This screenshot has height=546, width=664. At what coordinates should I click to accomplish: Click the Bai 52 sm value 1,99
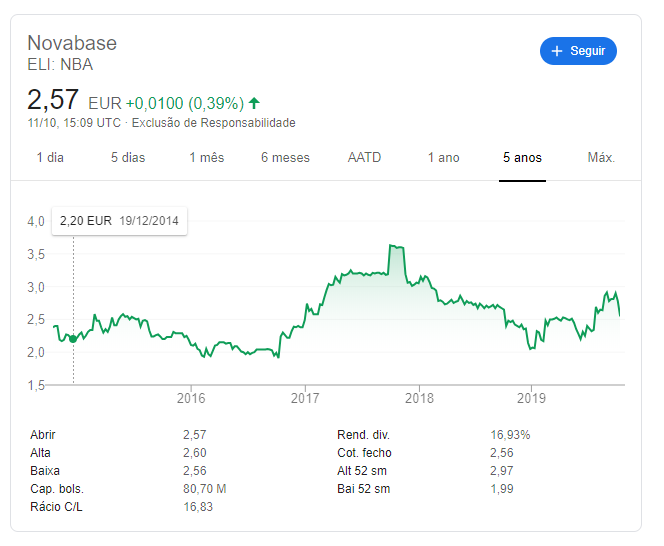[x=502, y=489]
